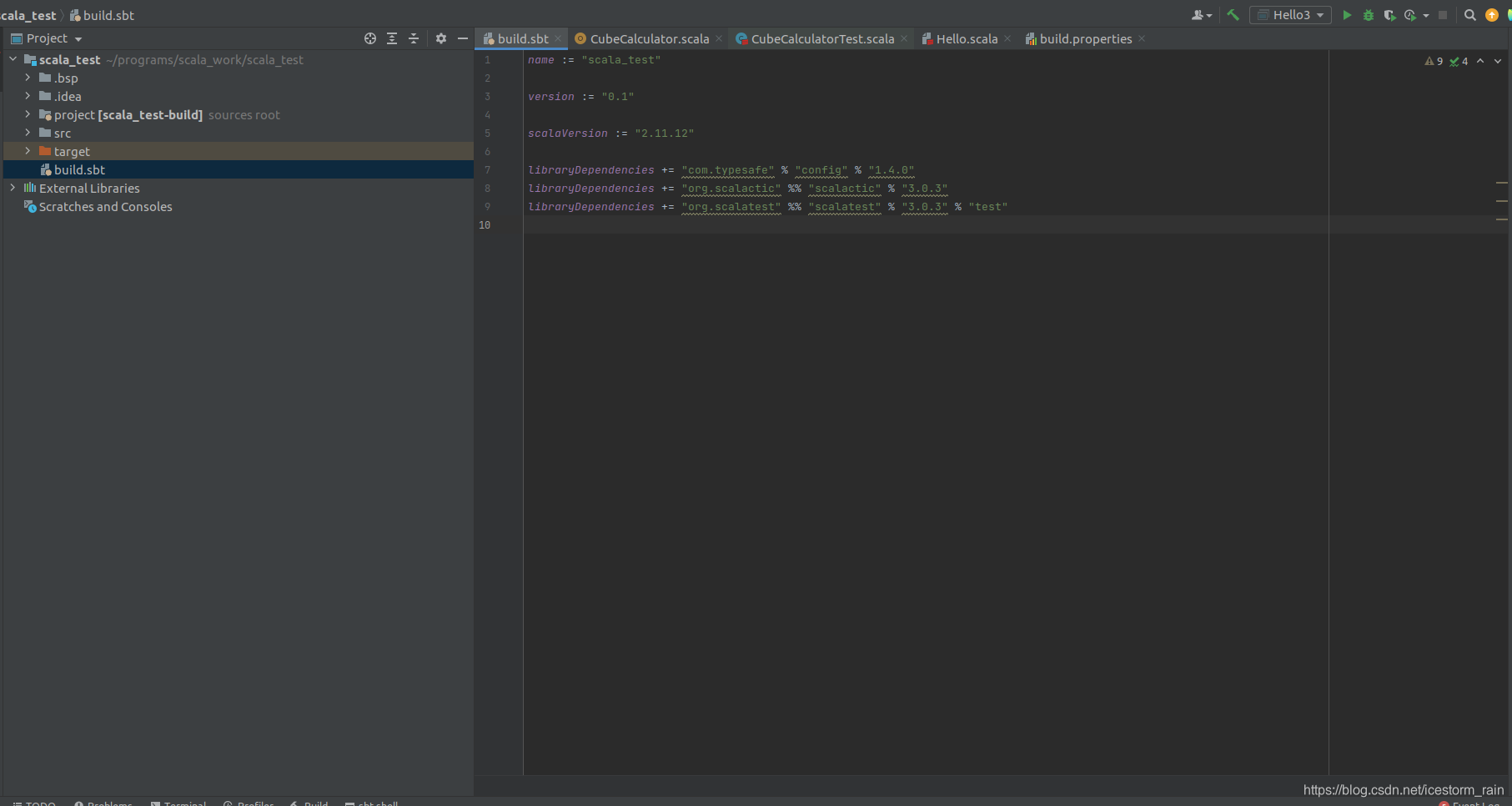The width and height of the screenshot is (1512, 806).
Task: Open Search Everywhere magnifier icon
Action: 1470,15
